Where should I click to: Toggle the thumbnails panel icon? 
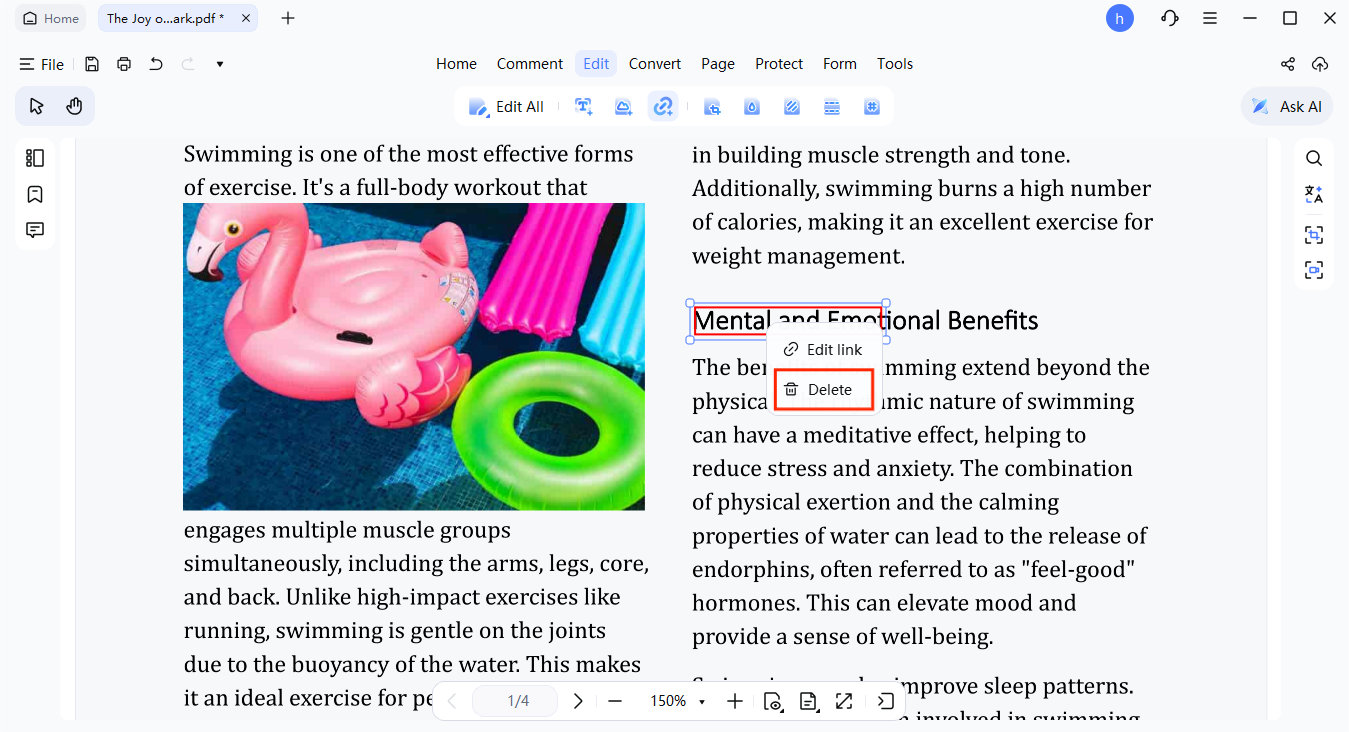coord(35,158)
